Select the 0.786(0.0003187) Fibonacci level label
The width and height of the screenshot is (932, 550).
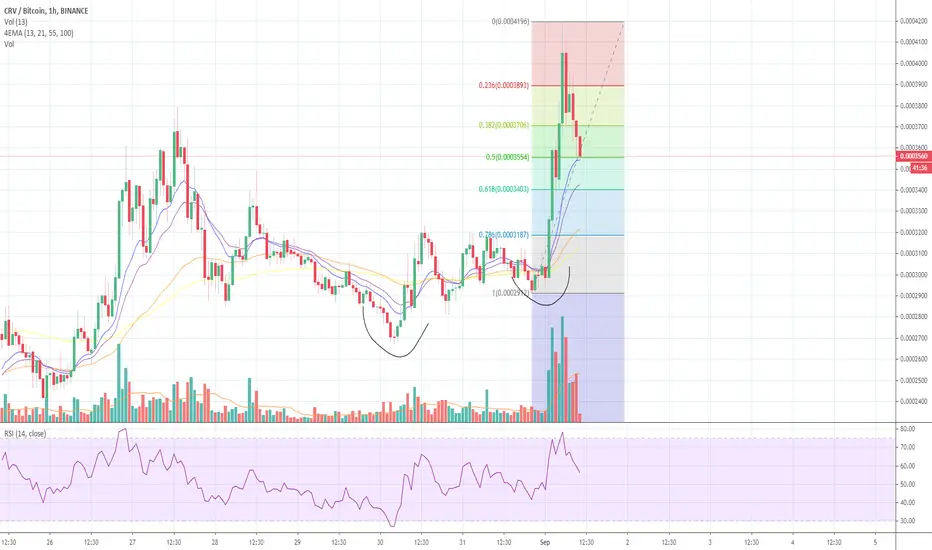pos(503,235)
